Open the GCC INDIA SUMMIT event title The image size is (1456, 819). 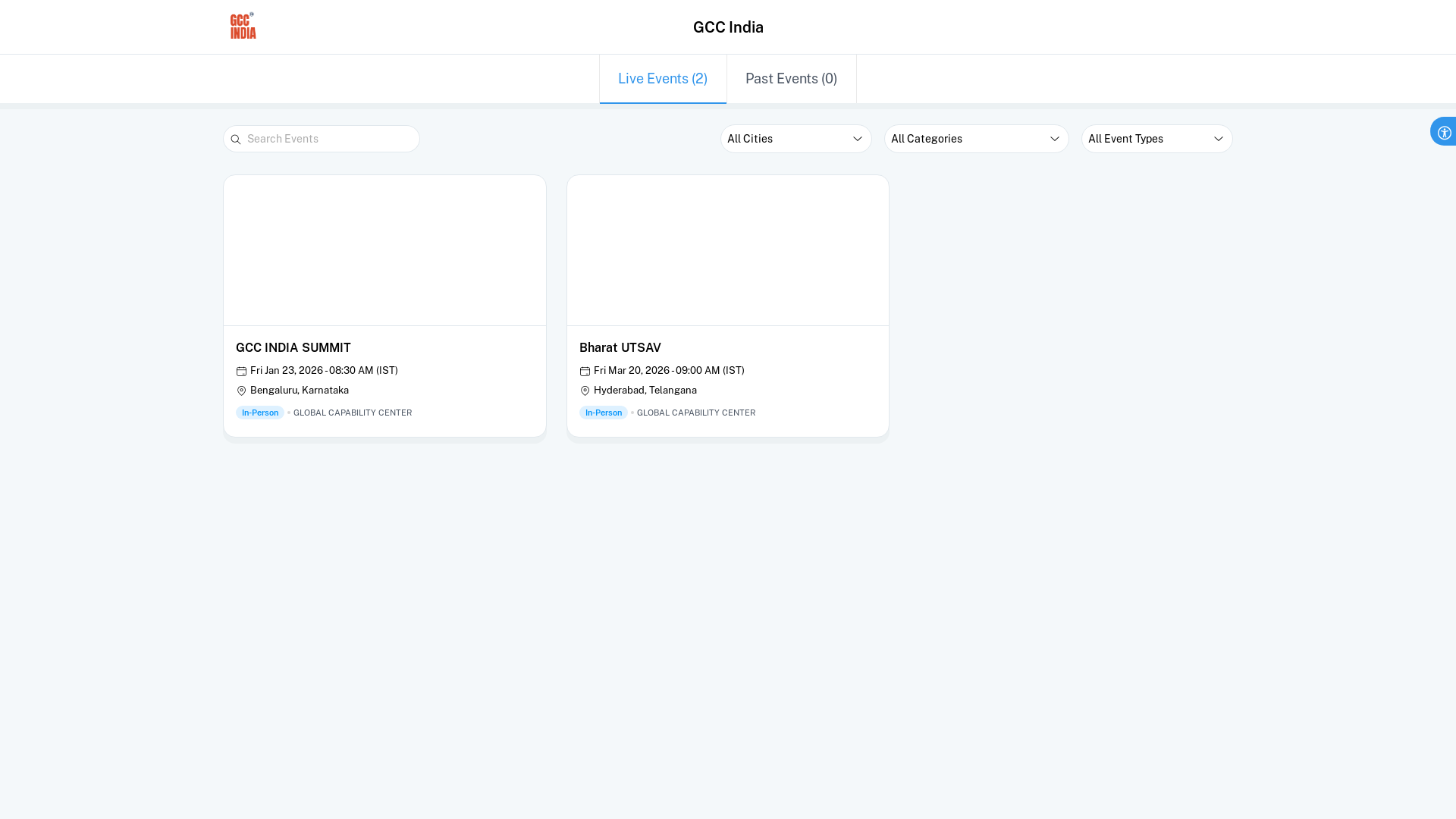pyautogui.click(x=293, y=348)
